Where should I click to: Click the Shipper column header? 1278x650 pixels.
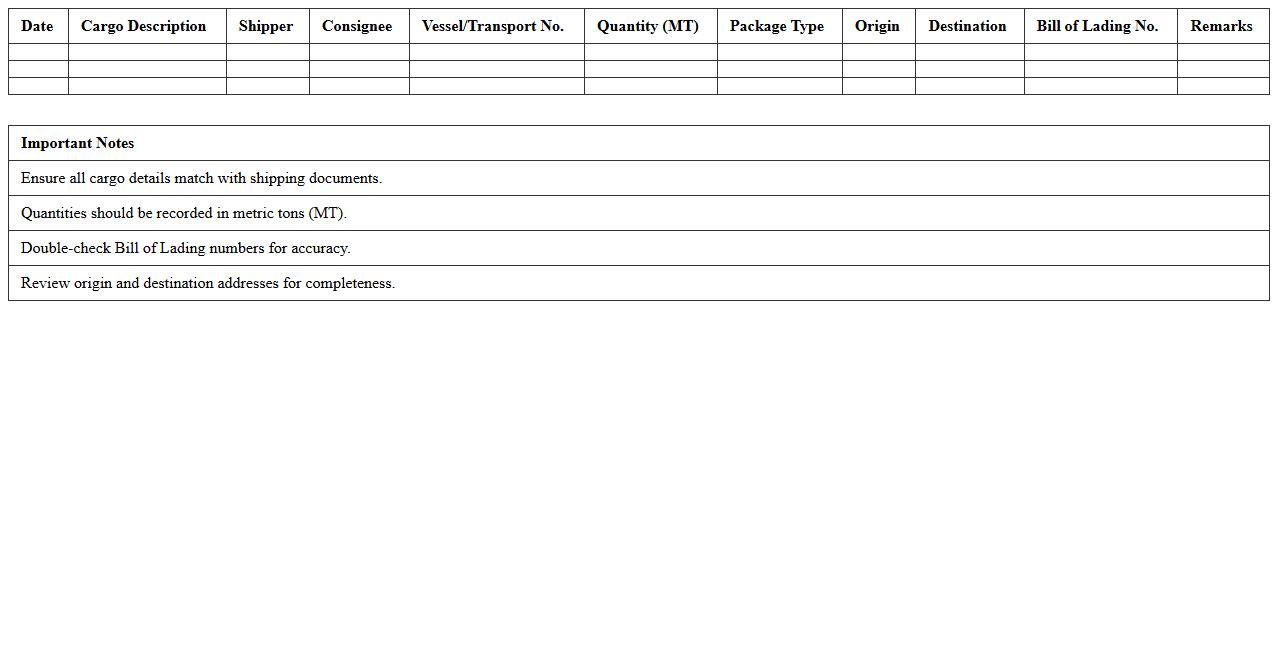266,26
